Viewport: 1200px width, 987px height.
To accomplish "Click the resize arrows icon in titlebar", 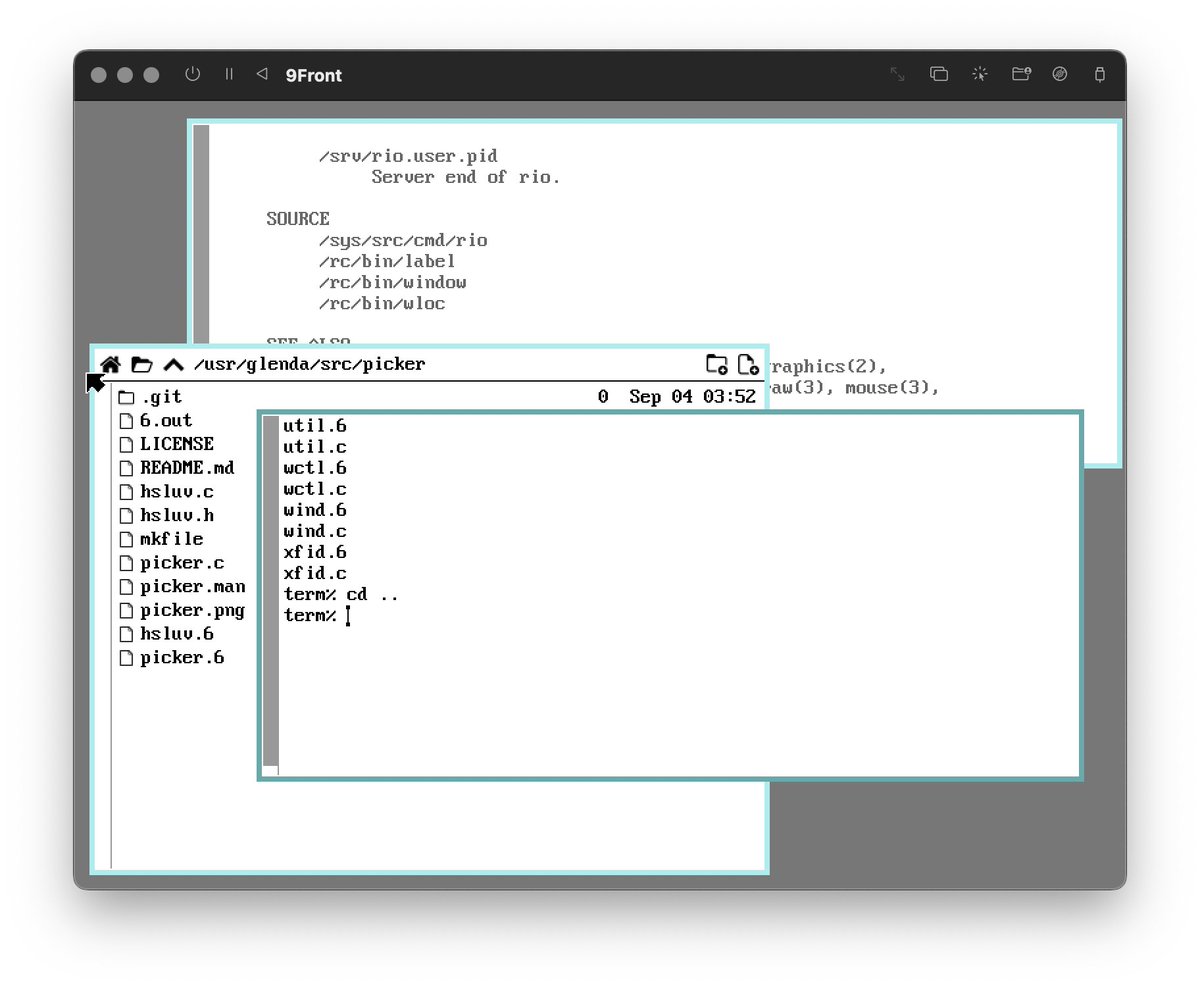I will point(898,74).
